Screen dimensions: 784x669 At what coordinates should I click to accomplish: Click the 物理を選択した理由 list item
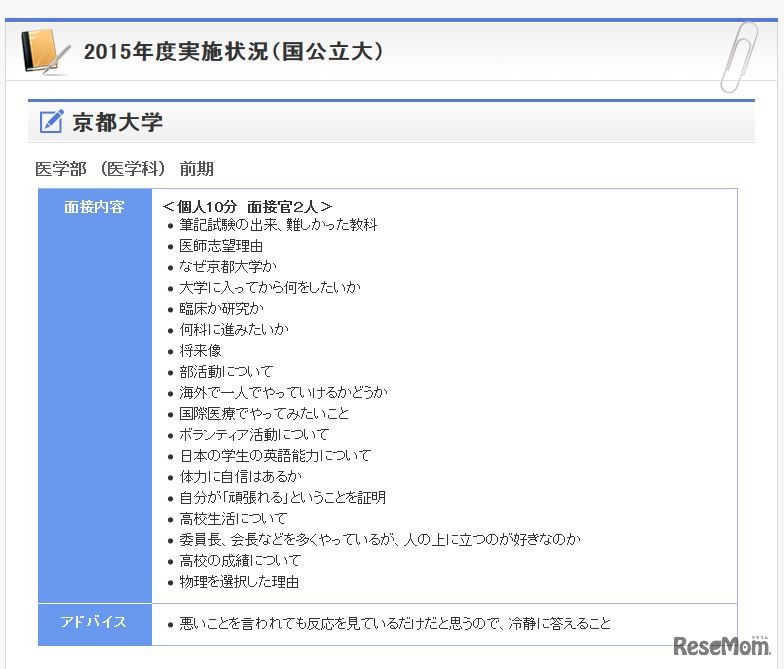point(239,582)
